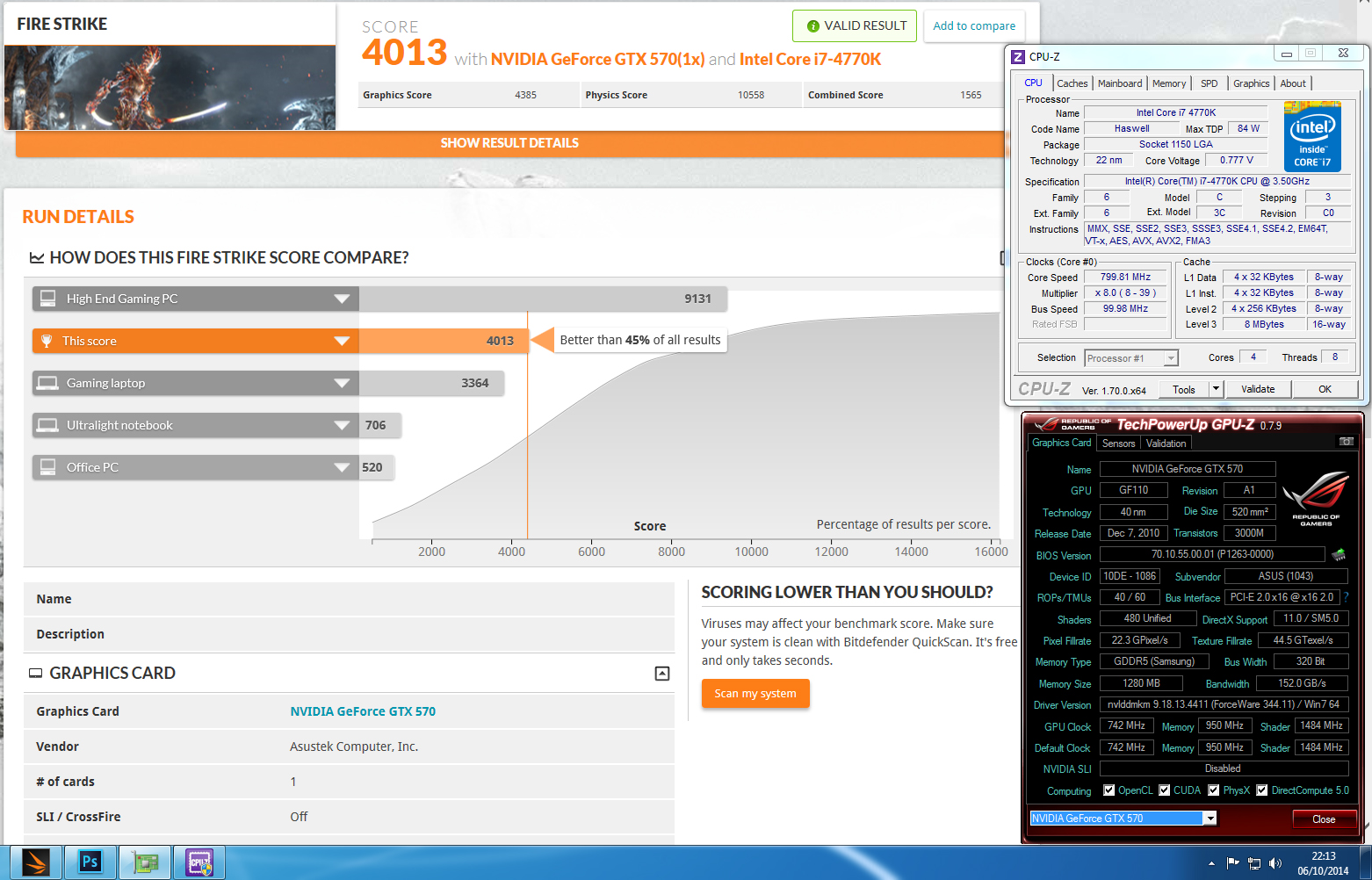This screenshot has width=1372, height=880.
Task: Switch to the Sensors tab in GPU-Z
Action: [x=1118, y=444]
